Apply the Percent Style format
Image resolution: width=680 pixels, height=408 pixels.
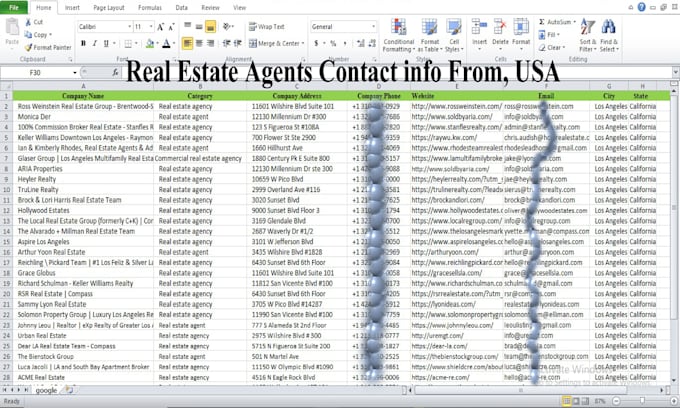coord(333,43)
